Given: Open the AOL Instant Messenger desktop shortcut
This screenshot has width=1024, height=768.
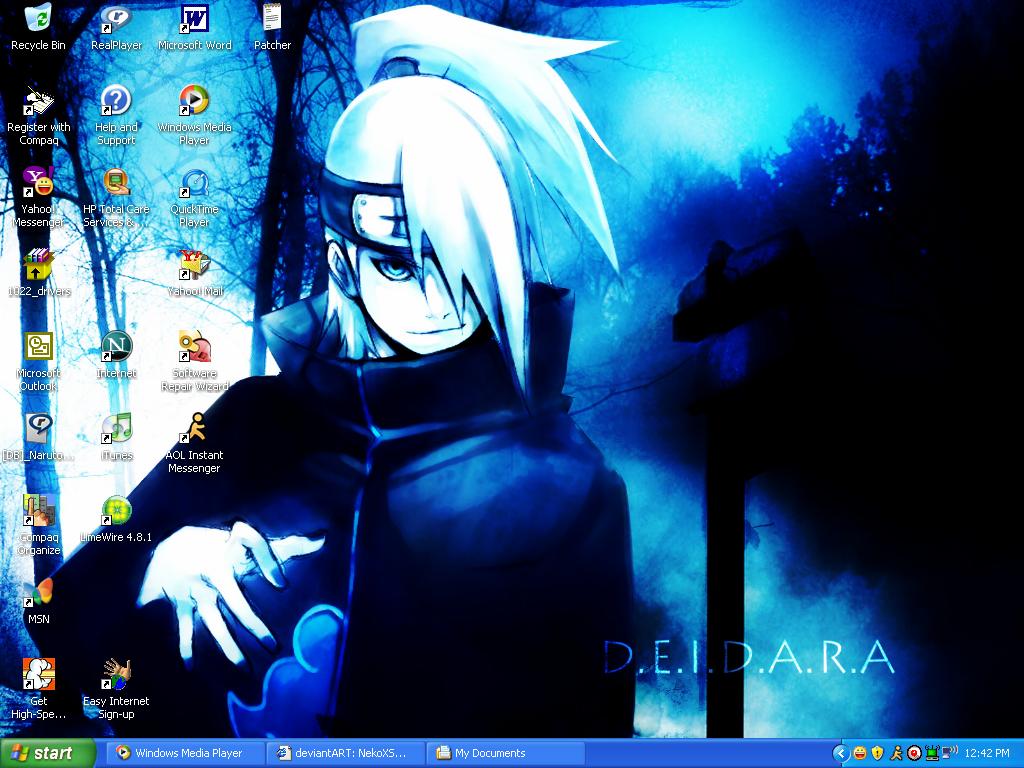Looking at the screenshot, I should tap(195, 444).
